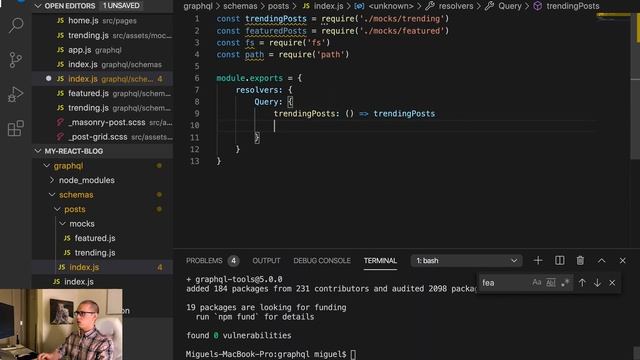
Task: Open the Run and Debug view
Action: point(16,94)
